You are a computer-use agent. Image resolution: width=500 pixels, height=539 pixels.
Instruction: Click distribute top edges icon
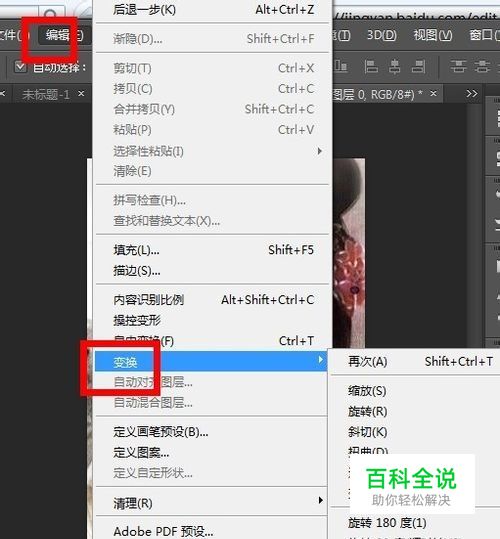click(458, 66)
